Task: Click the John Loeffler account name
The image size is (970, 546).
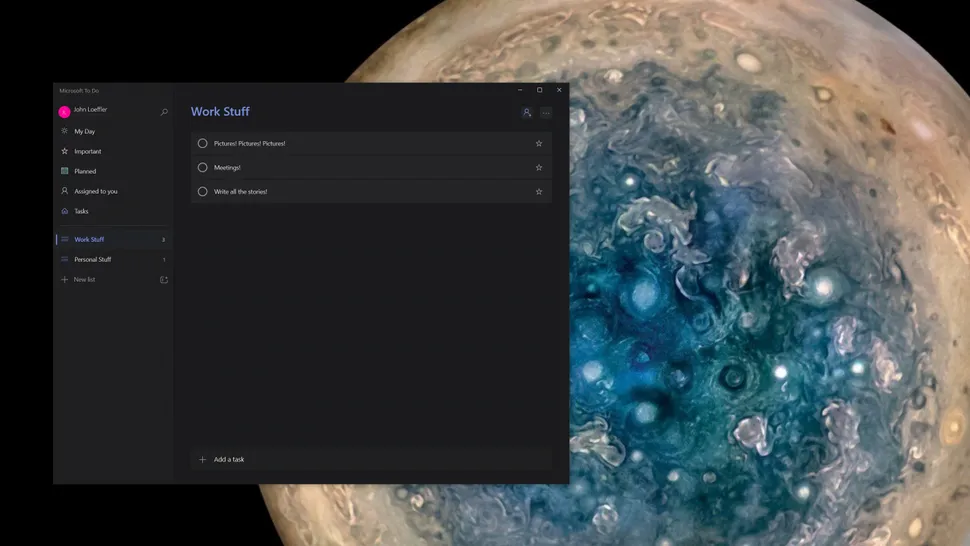Action: pos(90,109)
